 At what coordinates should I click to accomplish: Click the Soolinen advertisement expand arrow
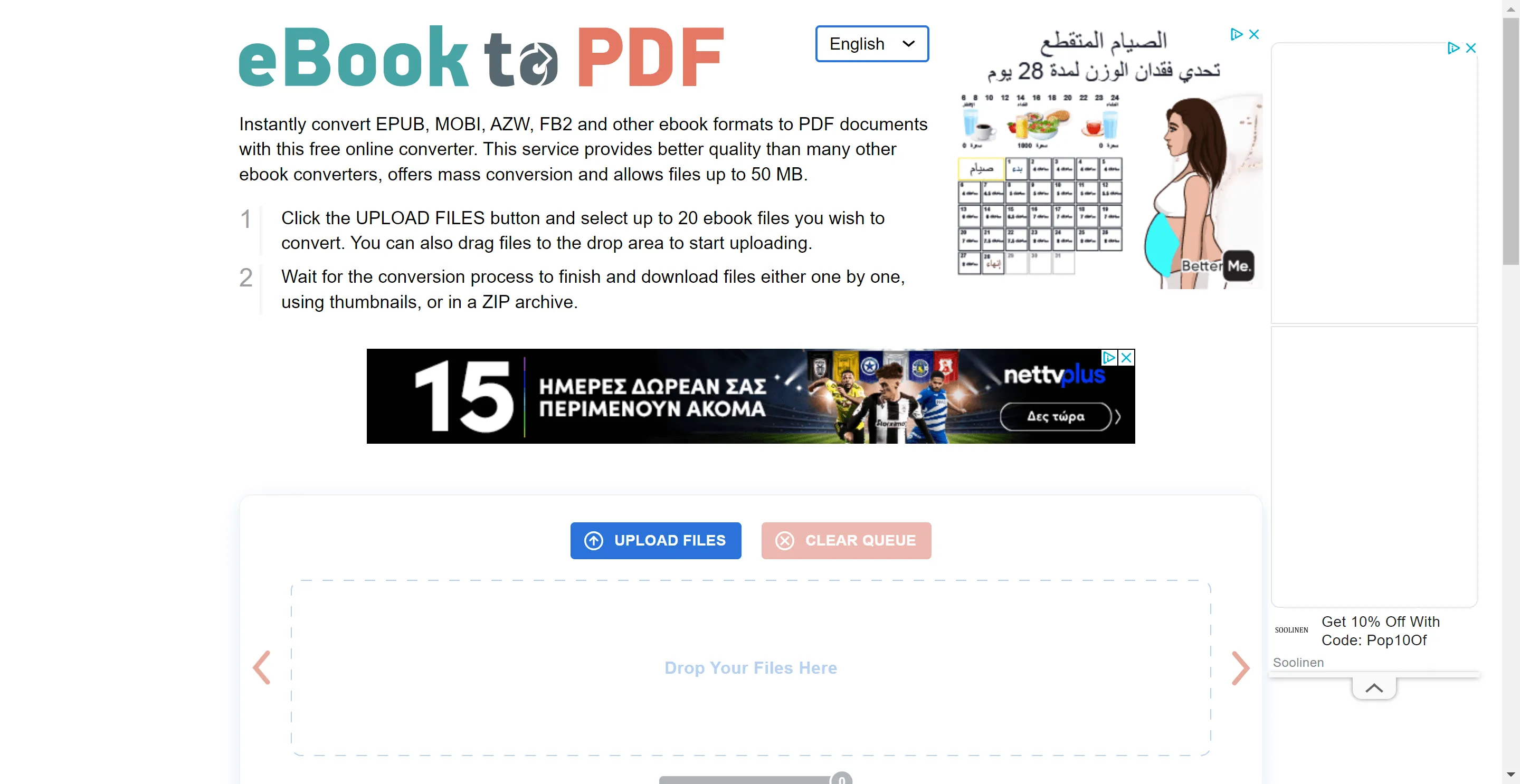click(x=1373, y=688)
